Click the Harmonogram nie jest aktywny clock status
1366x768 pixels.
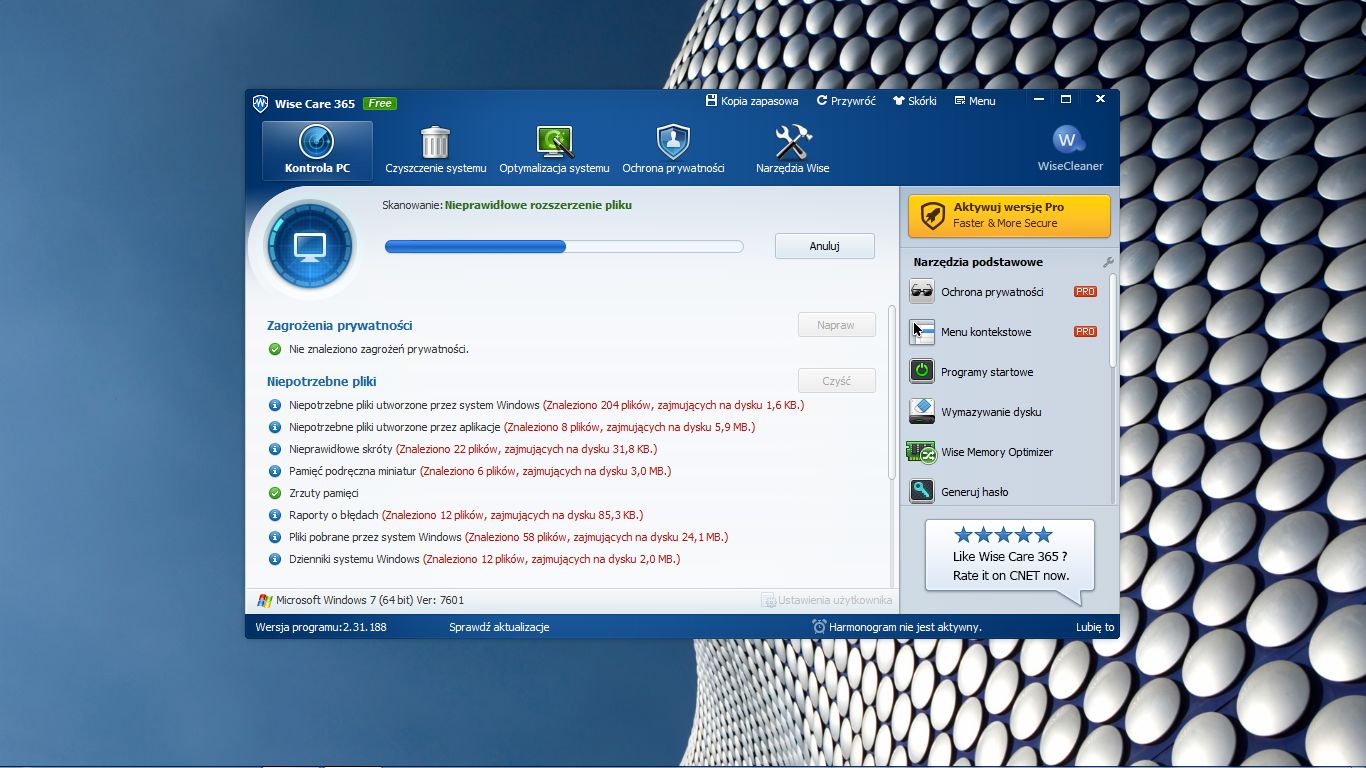[897, 627]
